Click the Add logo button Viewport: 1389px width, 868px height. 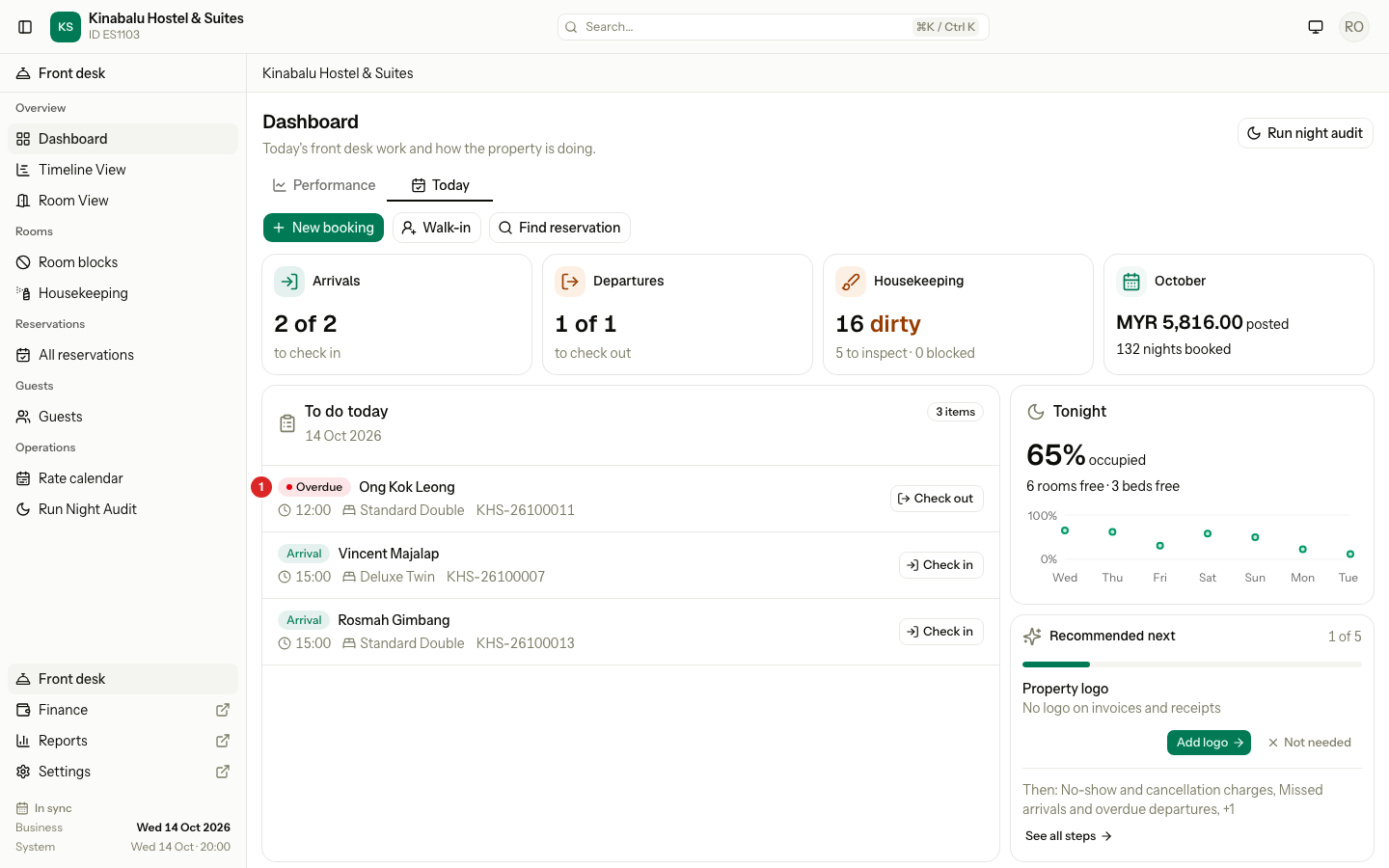(x=1209, y=743)
